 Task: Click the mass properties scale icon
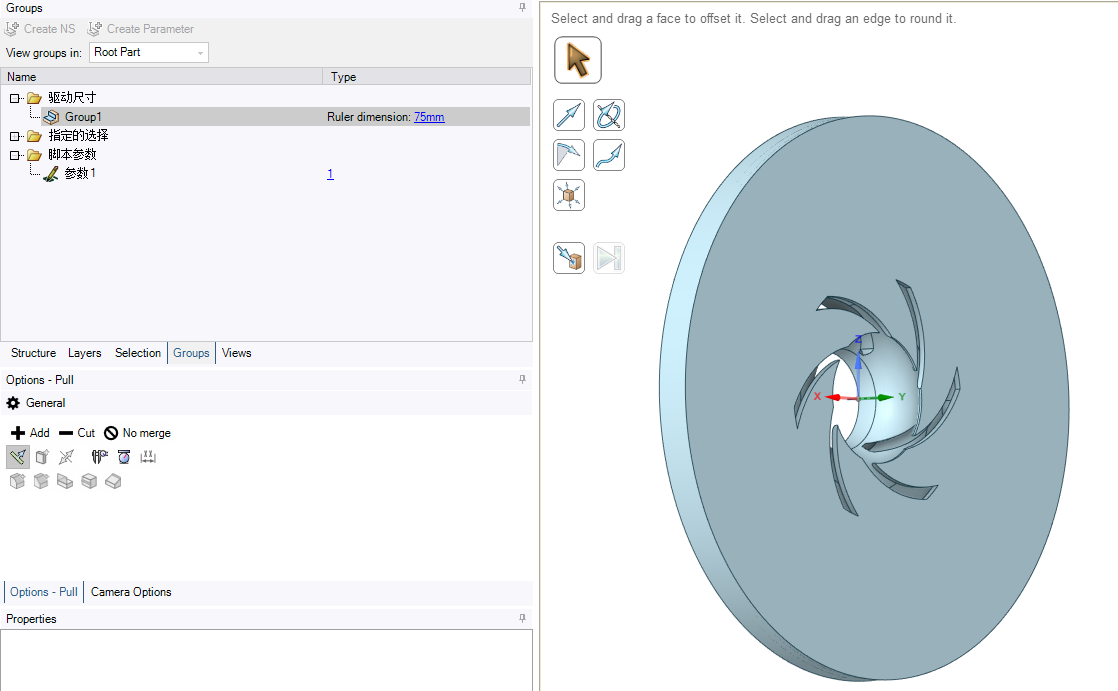point(123,457)
